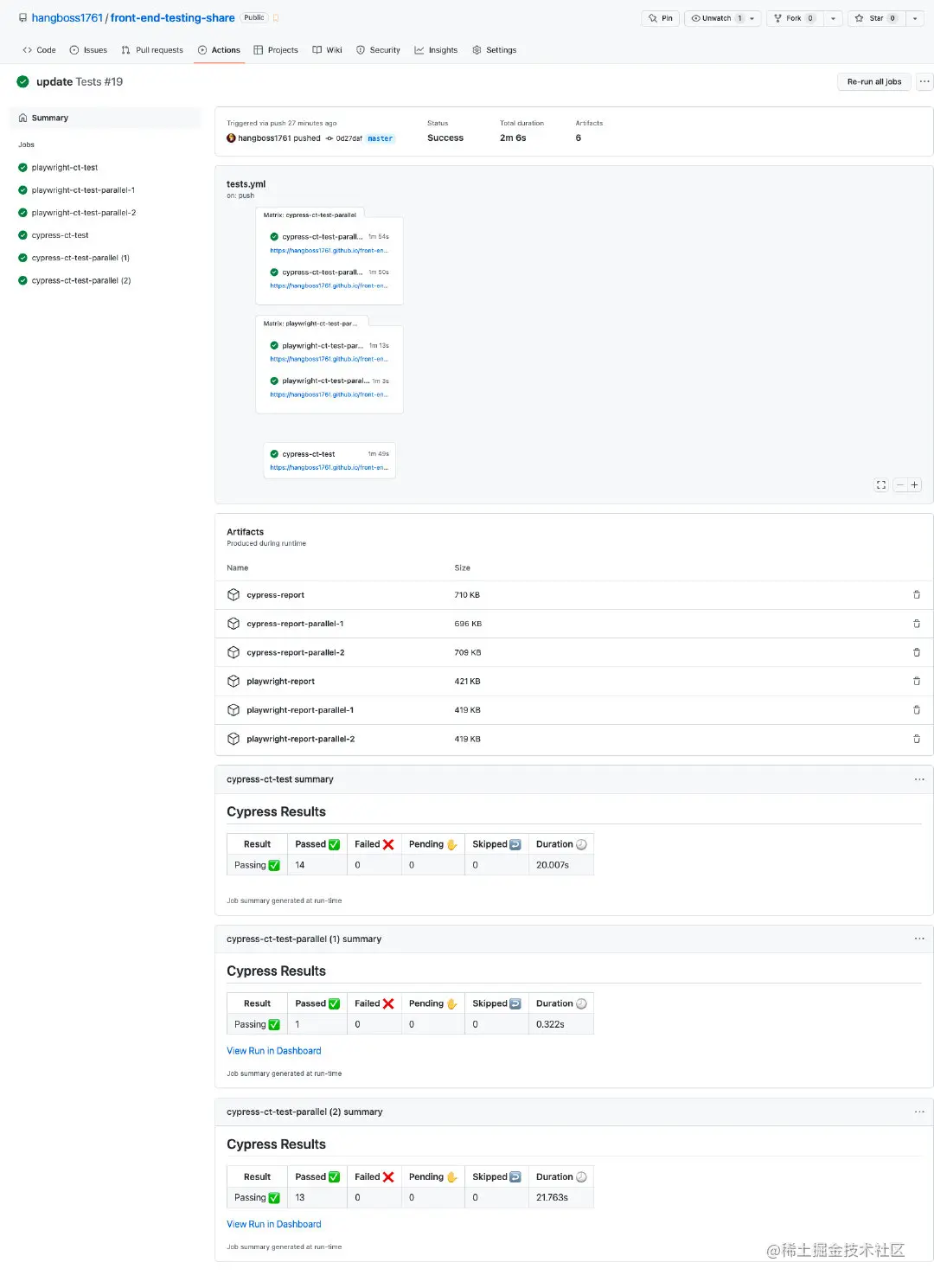Open the cypress-ct-test graph node's URL
This screenshot has height=1288, width=934.
(329, 468)
